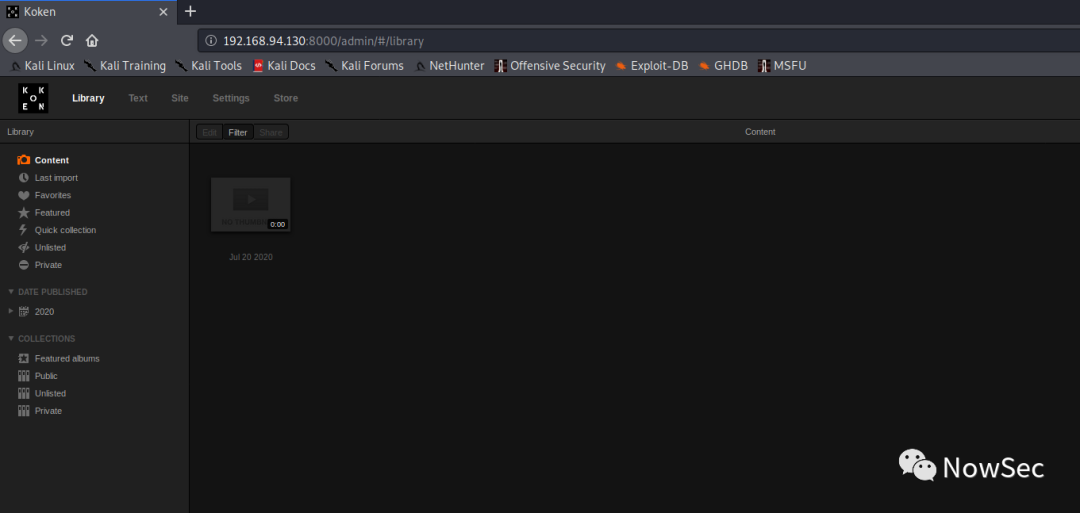Click the Share button in the toolbar
This screenshot has width=1080, height=513.
(271, 132)
